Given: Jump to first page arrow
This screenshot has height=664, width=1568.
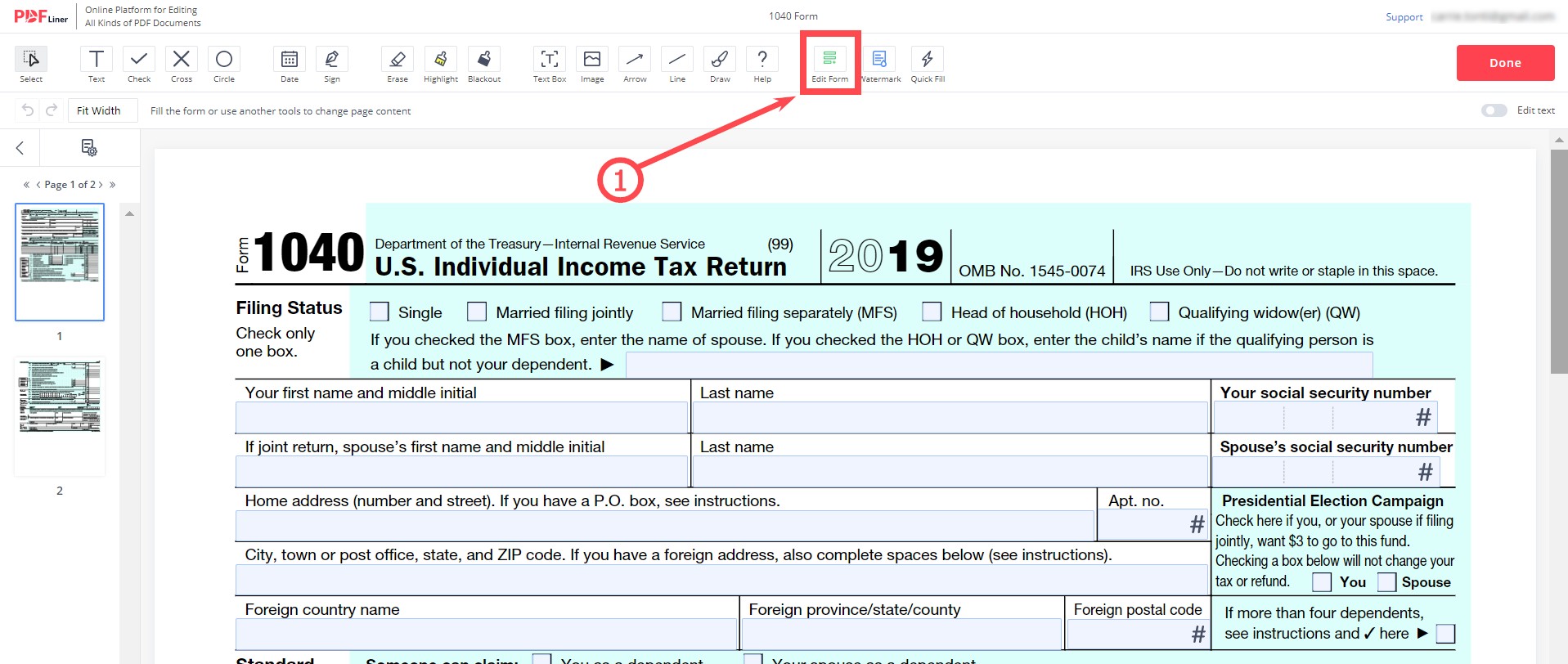Looking at the screenshot, I should [26, 185].
